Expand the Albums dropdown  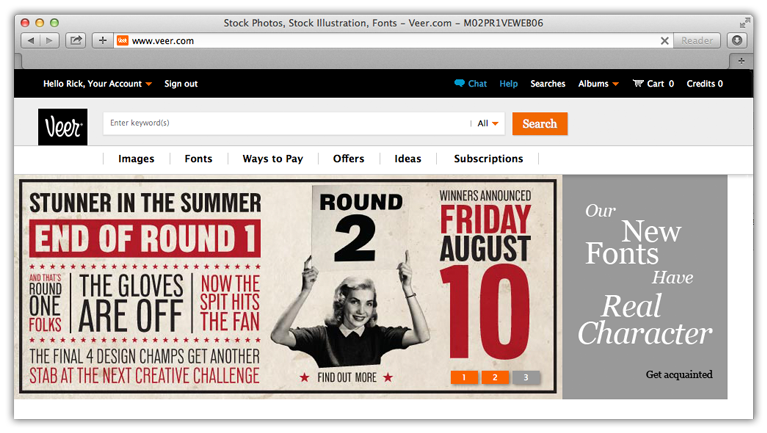pos(598,84)
